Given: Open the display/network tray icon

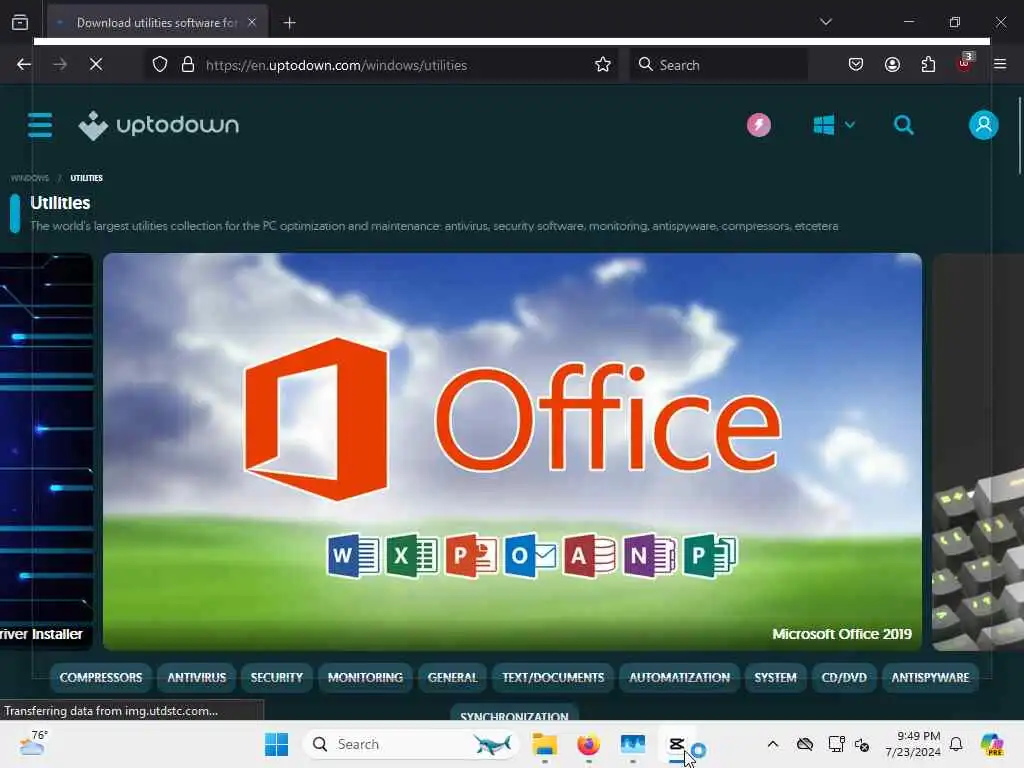Looking at the screenshot, I should pyautogui.click(x=836, y=744).
